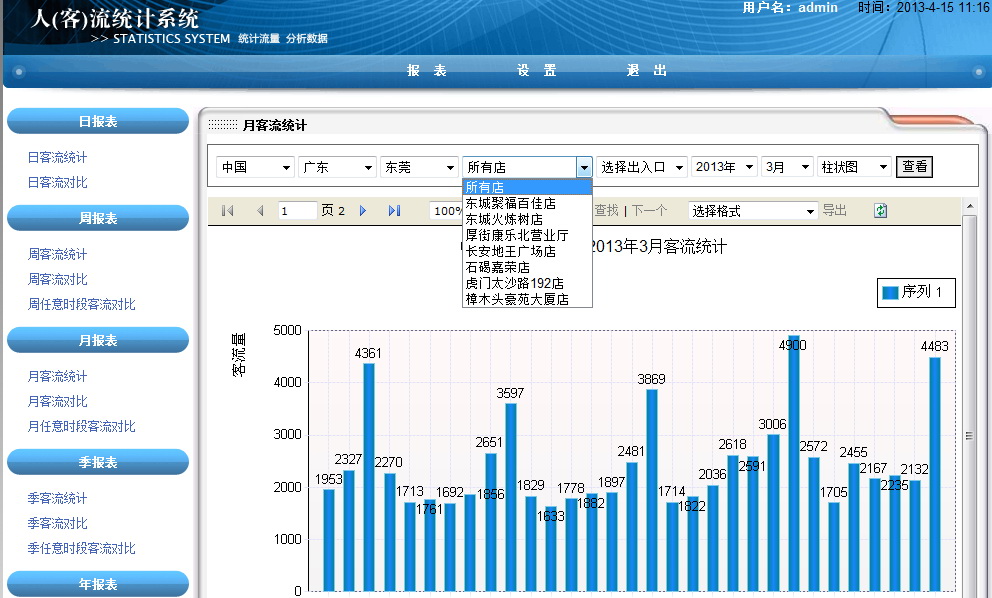This screenshot has height=598, width=992.
Task: Choose 虎门太沙路192店 in the dropdown list
Action: coord(514,283)
